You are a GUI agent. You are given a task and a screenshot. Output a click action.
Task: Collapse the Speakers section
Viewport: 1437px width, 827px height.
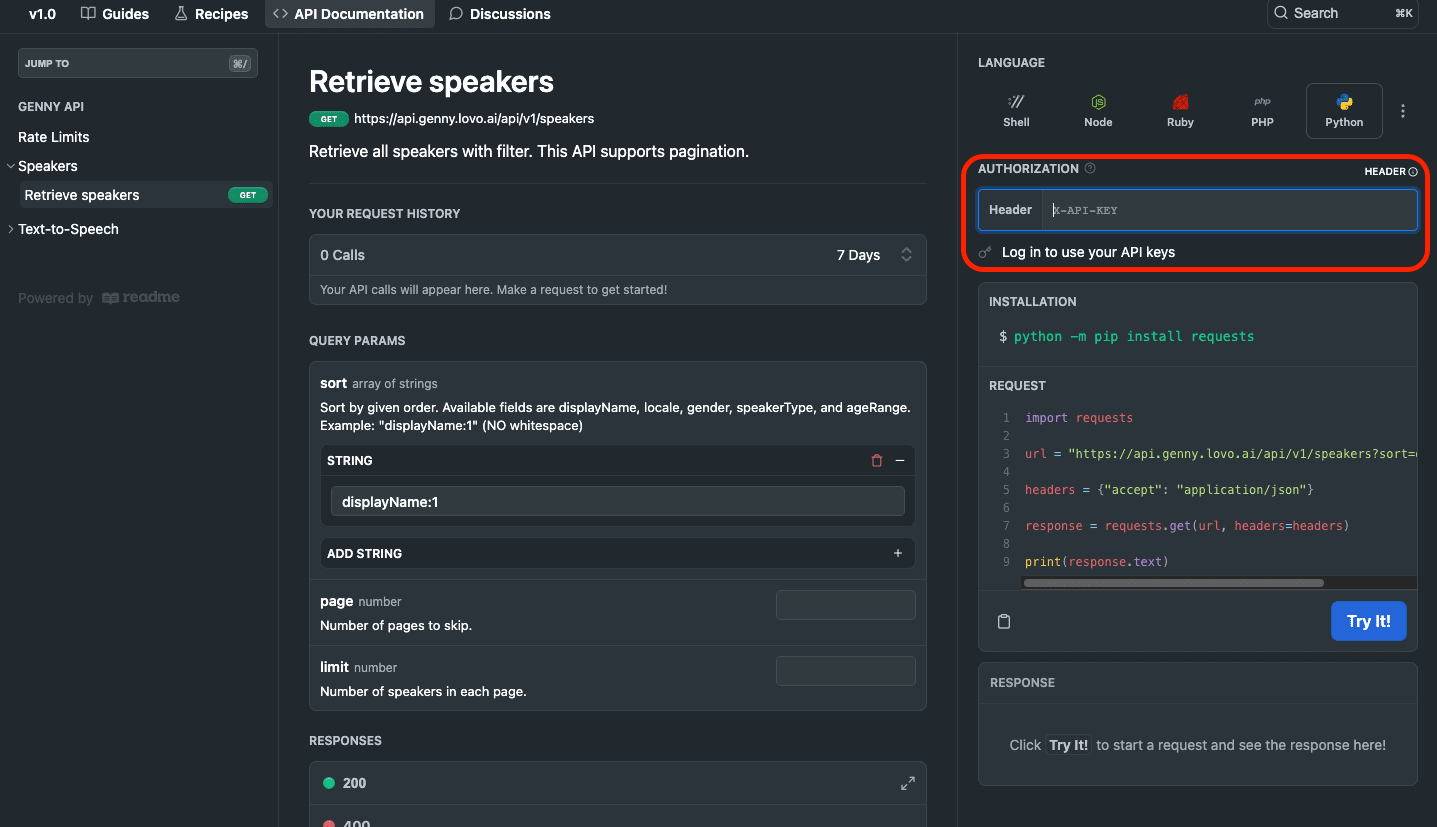pyautogui.click(x=12, y=165)
